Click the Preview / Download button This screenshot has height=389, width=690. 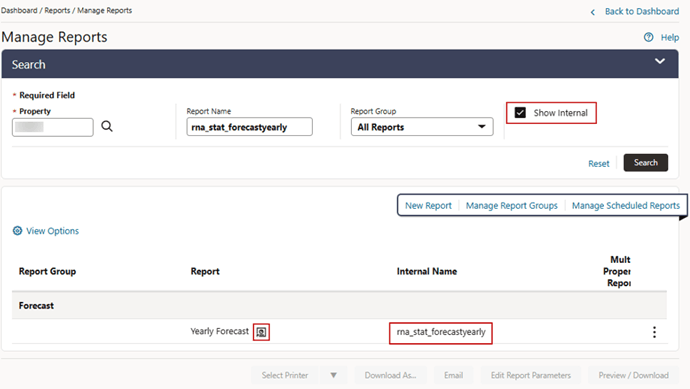click(633, 375)
